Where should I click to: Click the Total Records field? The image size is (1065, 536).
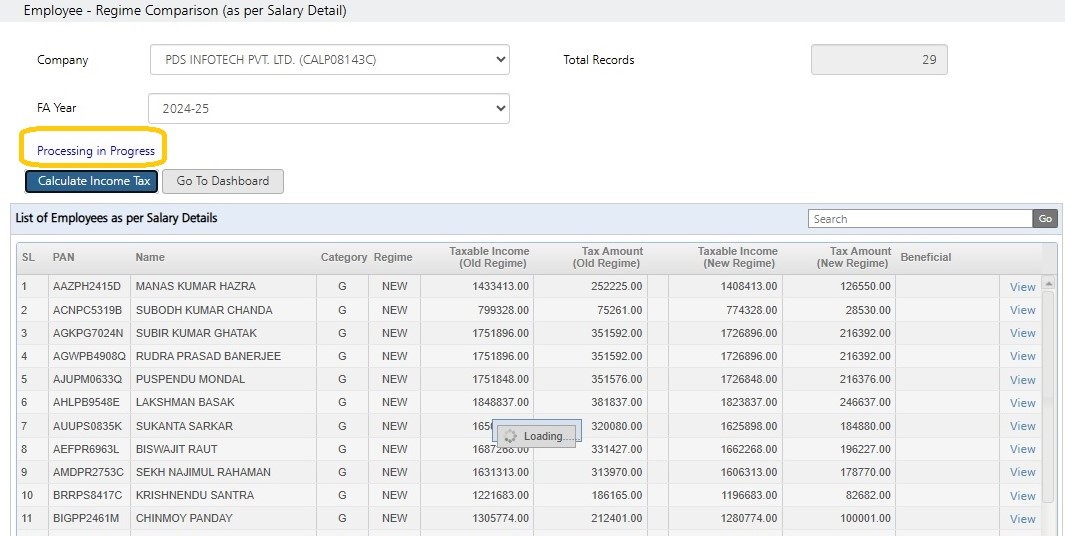click(x=879, y=60)
